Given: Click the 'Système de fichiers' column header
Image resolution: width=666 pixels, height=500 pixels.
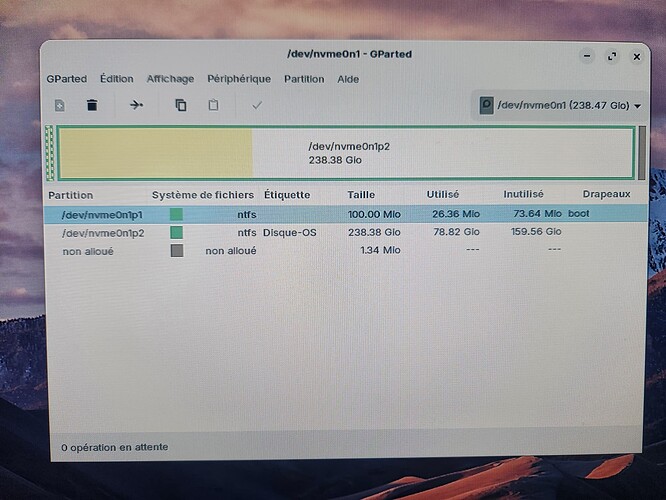Looking at the screenshot, I should [203, 195].
